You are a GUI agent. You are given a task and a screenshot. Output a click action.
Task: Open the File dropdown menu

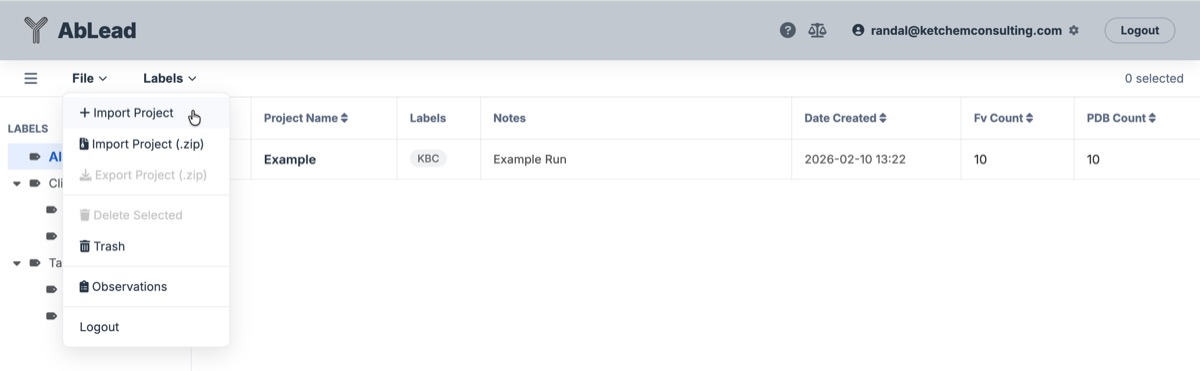point(89,78)
